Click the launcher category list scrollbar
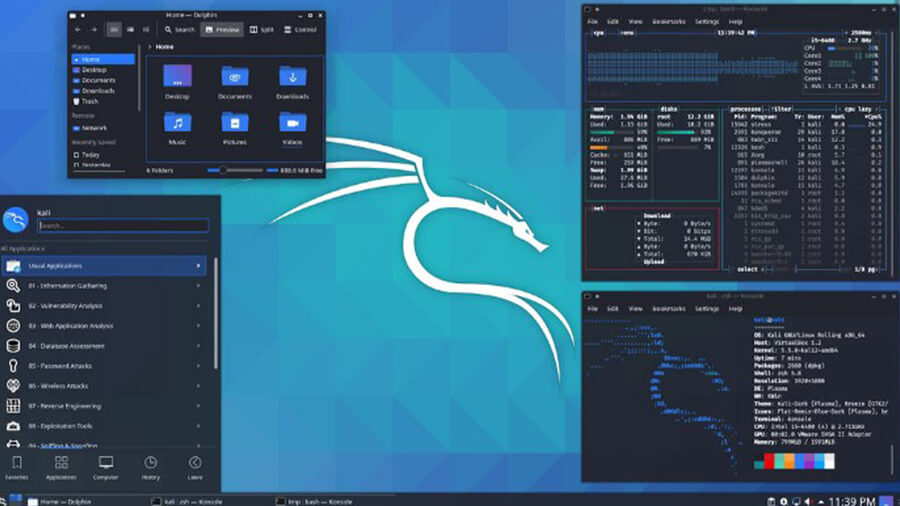 [216, 313]
